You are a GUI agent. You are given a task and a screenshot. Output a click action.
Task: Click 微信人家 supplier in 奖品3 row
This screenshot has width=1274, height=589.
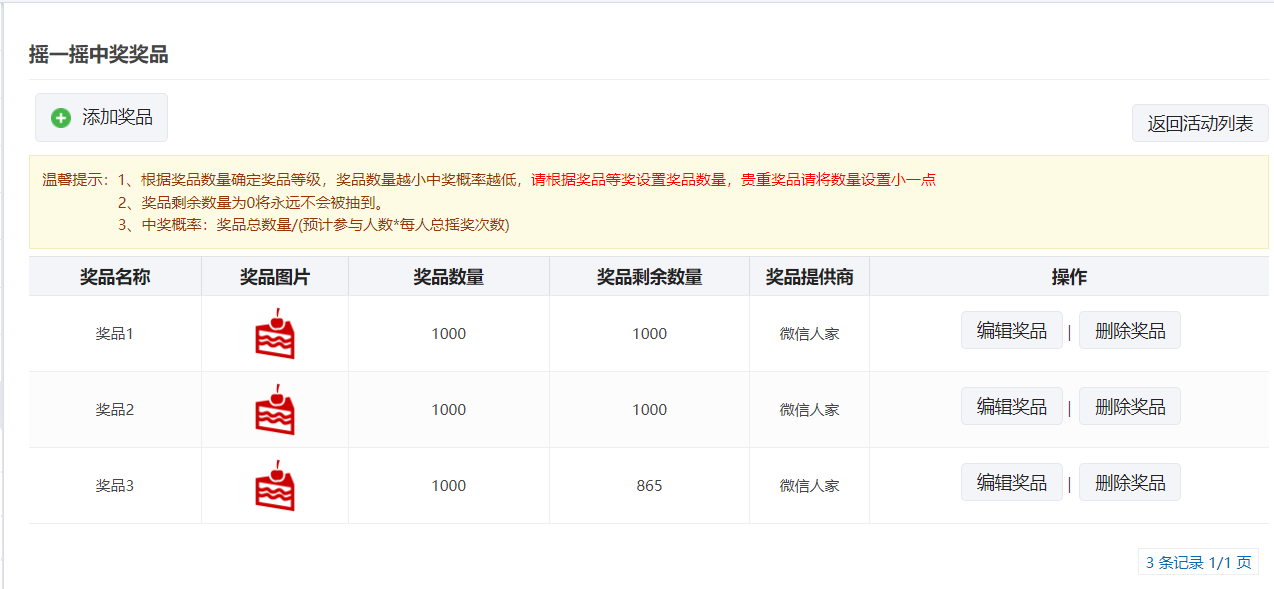click(x=810, y=486)
